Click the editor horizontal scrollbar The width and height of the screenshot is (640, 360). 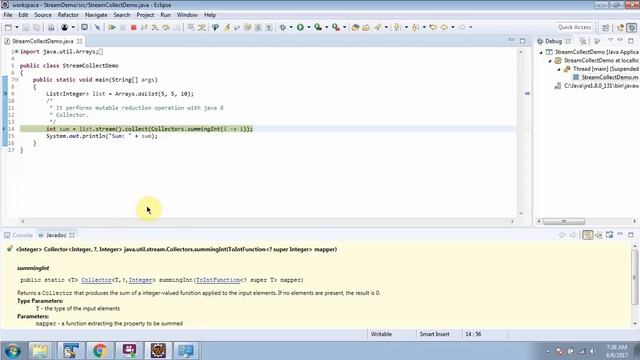(x=267, y=221)
